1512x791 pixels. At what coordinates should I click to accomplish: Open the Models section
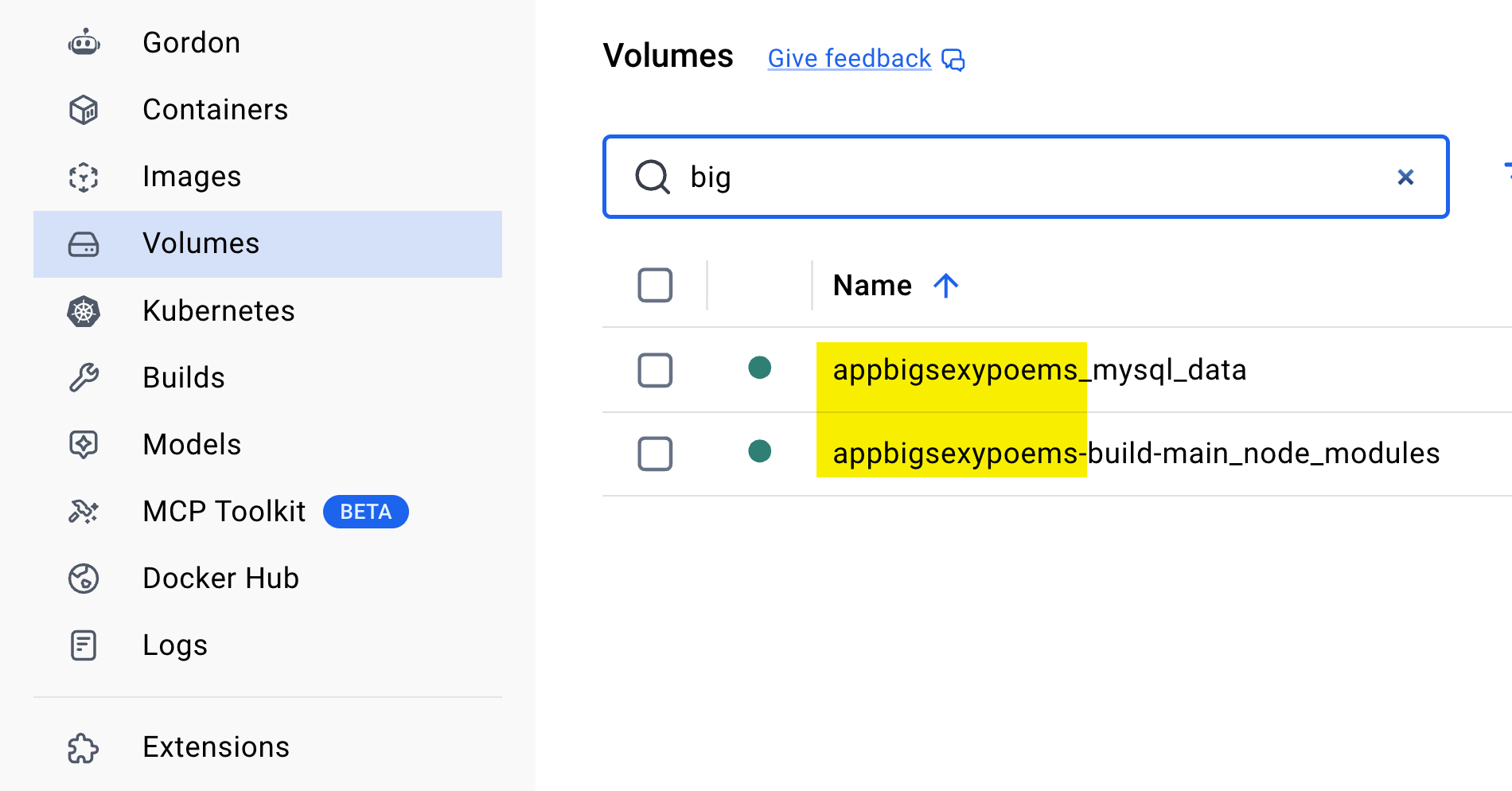coord(267,445)
